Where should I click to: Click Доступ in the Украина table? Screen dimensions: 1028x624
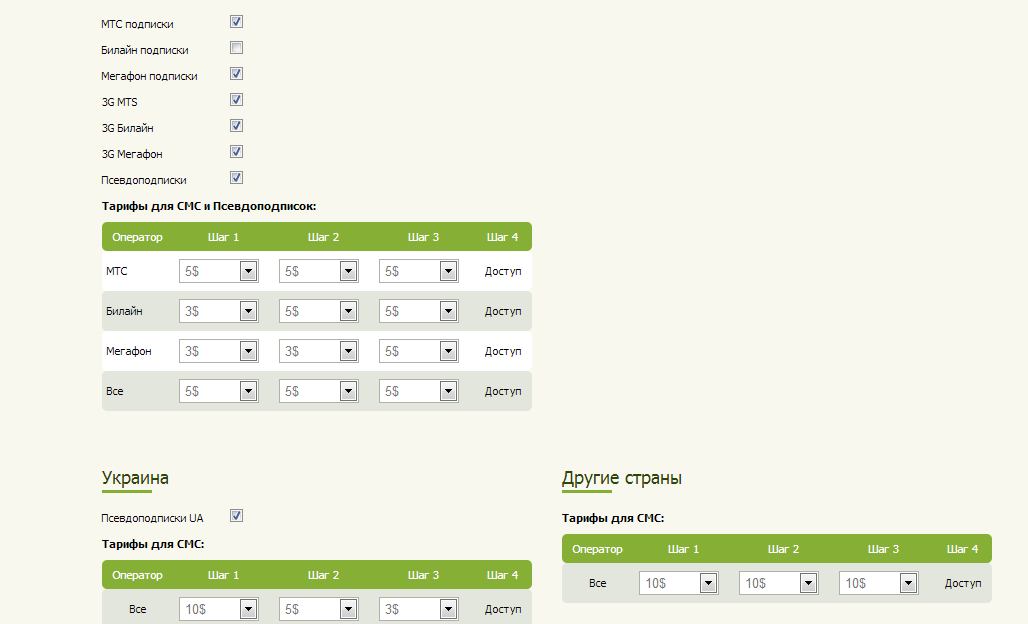pos(503,610)
